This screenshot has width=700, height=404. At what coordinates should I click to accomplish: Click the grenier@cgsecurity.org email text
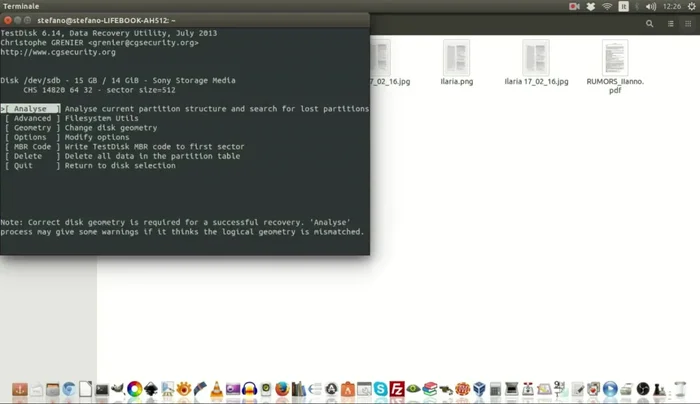143,43
